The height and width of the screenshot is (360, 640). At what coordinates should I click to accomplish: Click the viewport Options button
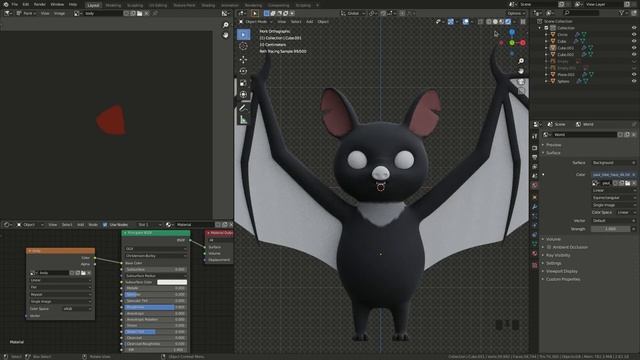(x=516, y=13)
